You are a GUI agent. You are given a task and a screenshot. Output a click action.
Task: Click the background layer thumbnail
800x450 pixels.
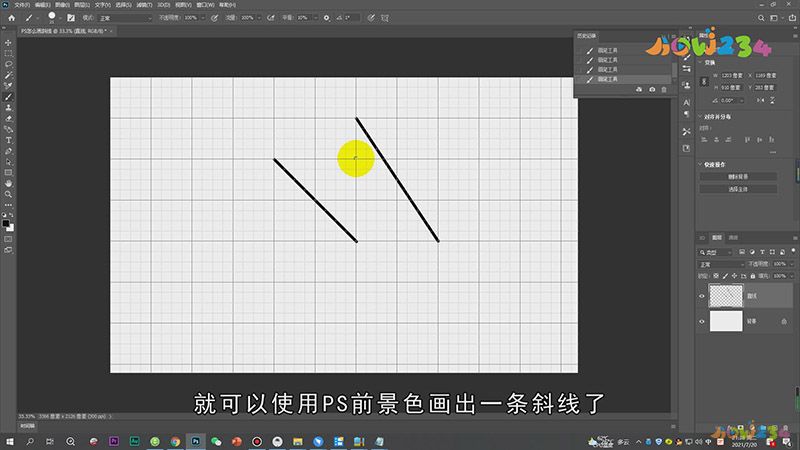(x=726, y=321)
